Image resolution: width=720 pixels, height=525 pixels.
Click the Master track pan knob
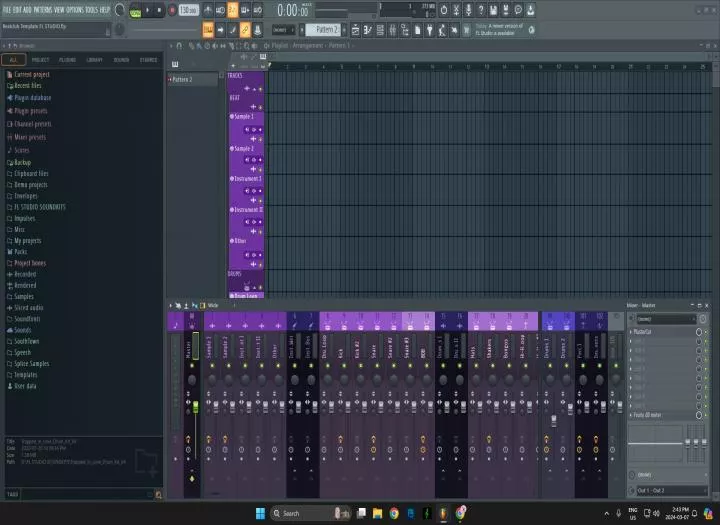click(192, 380)
